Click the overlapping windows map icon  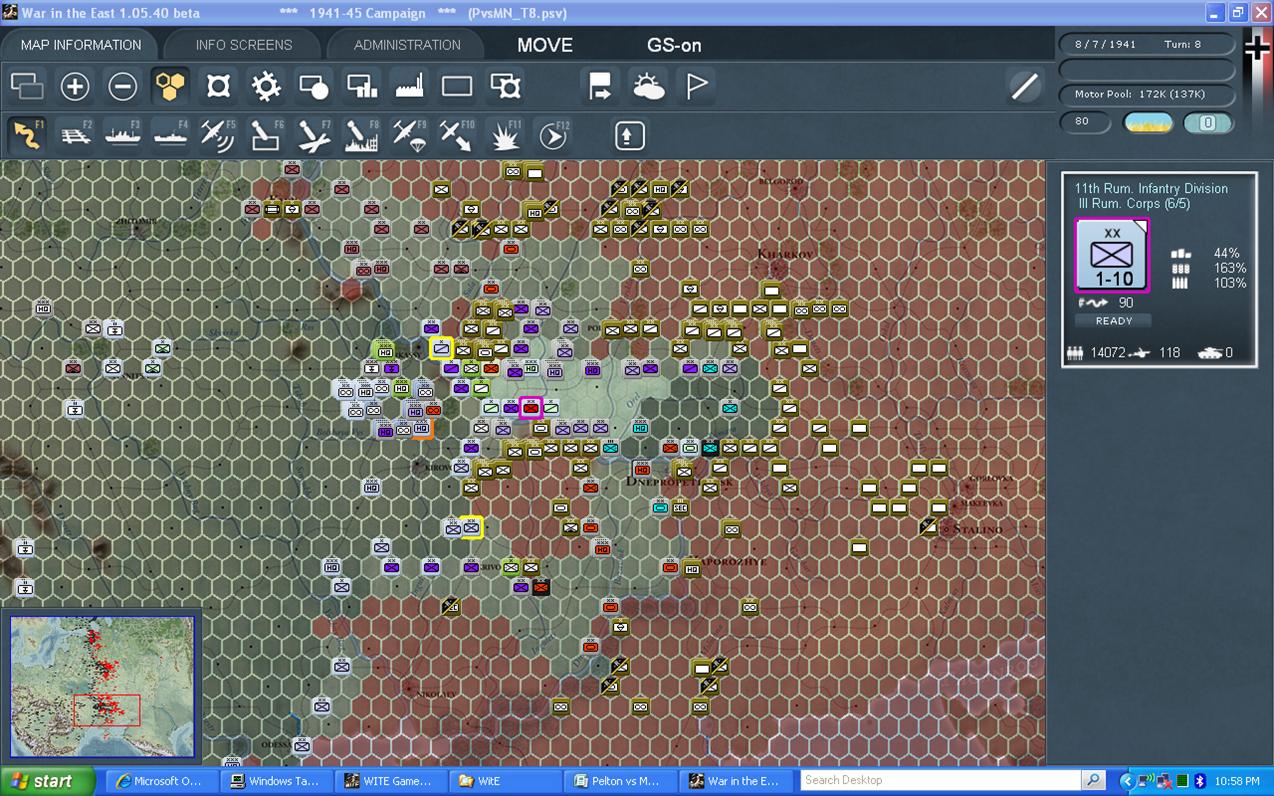coord(27,86)
